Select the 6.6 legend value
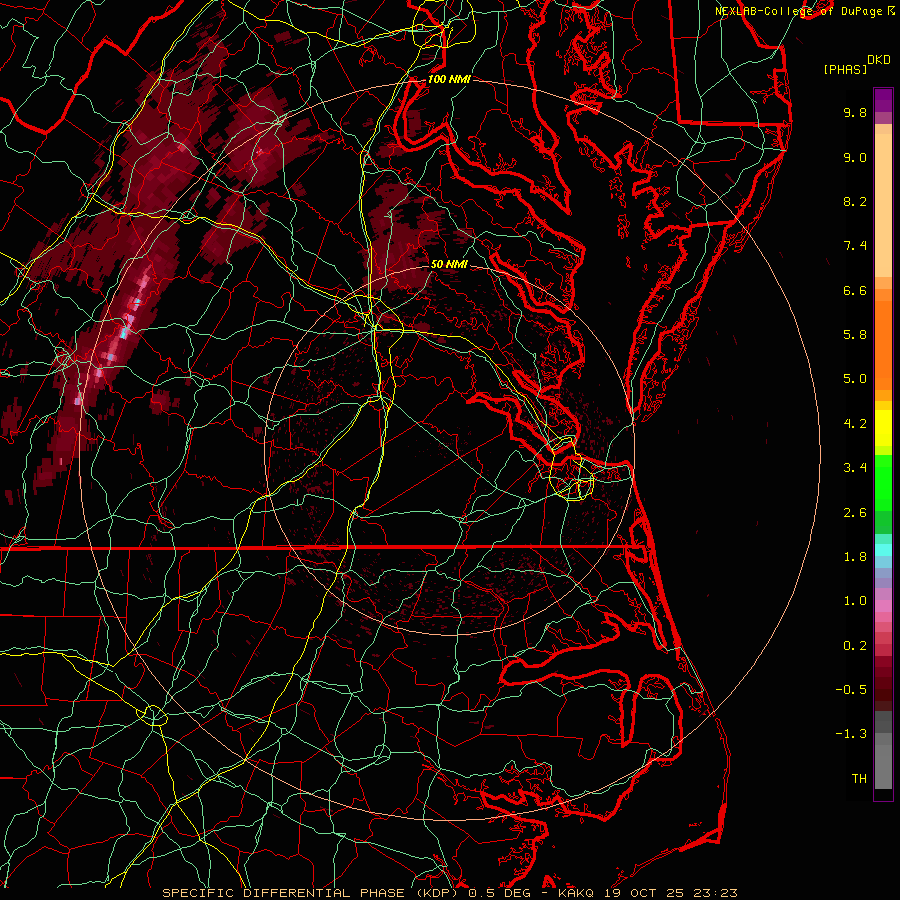This screenshot has width=900, height=900. pos(855,290)
